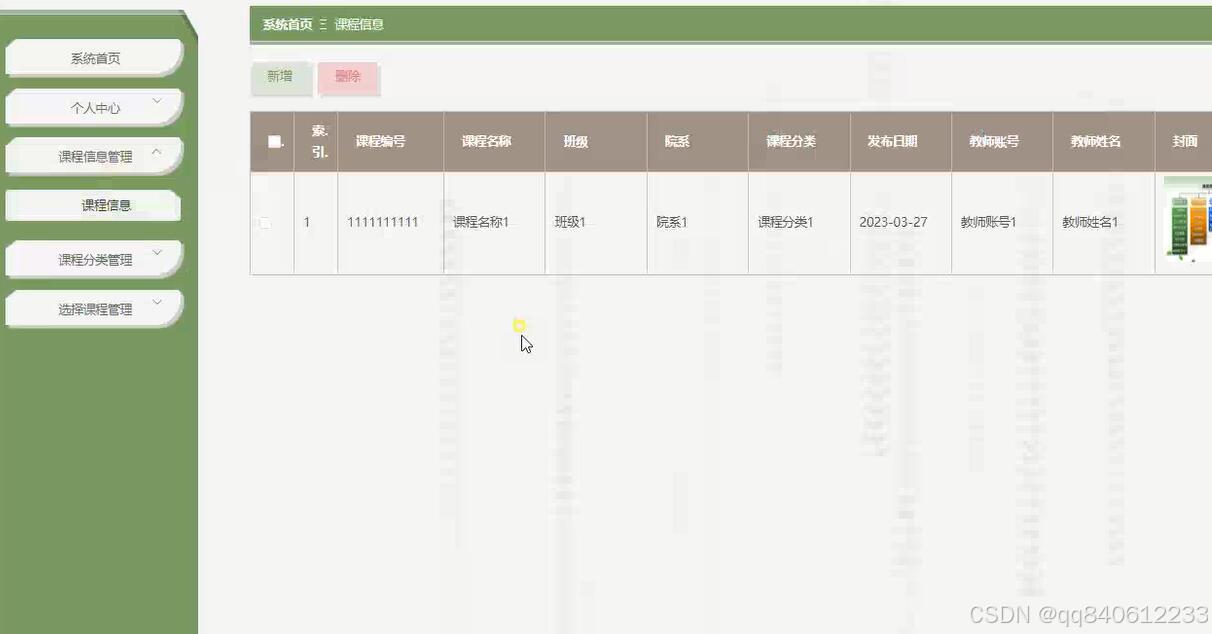Select 课程信息 in the sidebar submenu
This screenshot has width=1212, height=634.
(x=94, y=205)
